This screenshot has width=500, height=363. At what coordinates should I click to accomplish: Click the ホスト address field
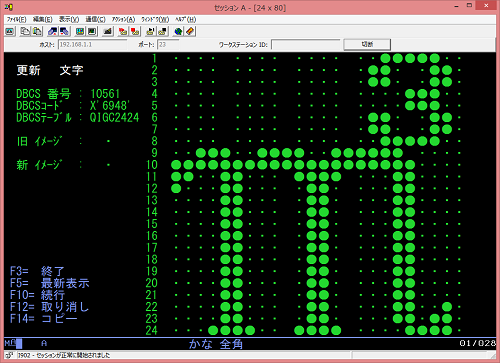pyautogui.click(x=92, y=44)
